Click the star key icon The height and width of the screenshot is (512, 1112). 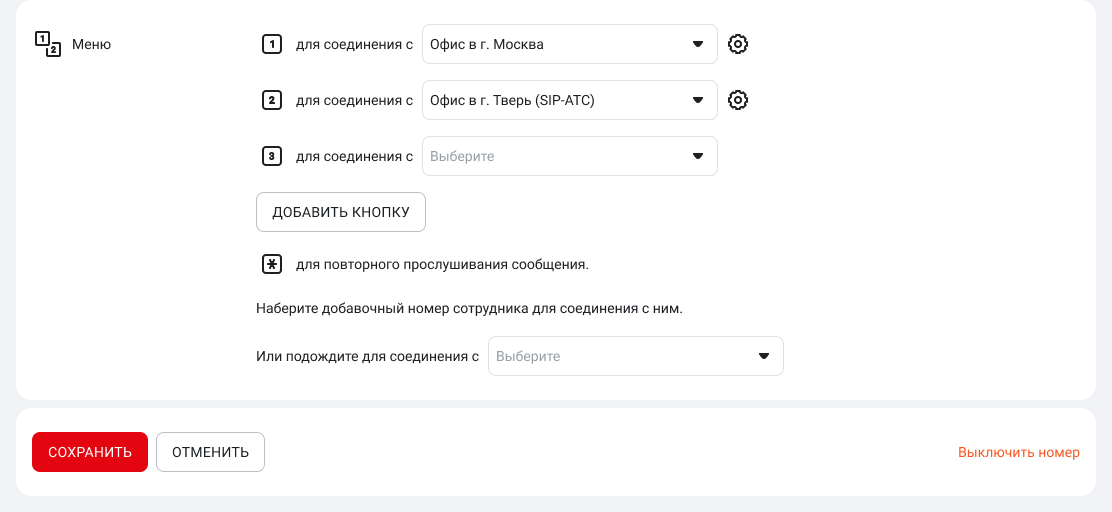coord(271,265)
